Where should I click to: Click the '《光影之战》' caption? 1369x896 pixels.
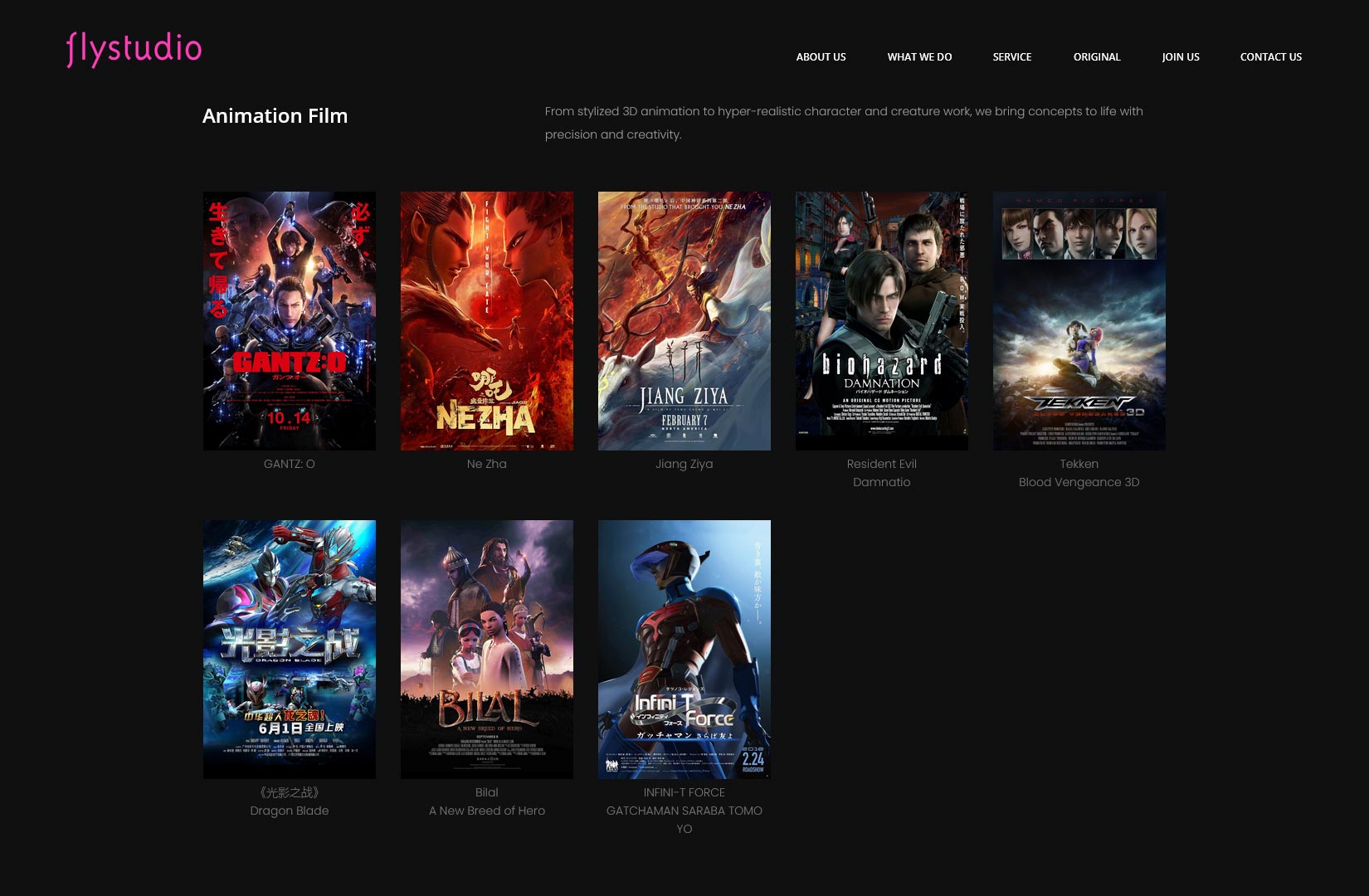pyautogui.click(x=290, y=792)
